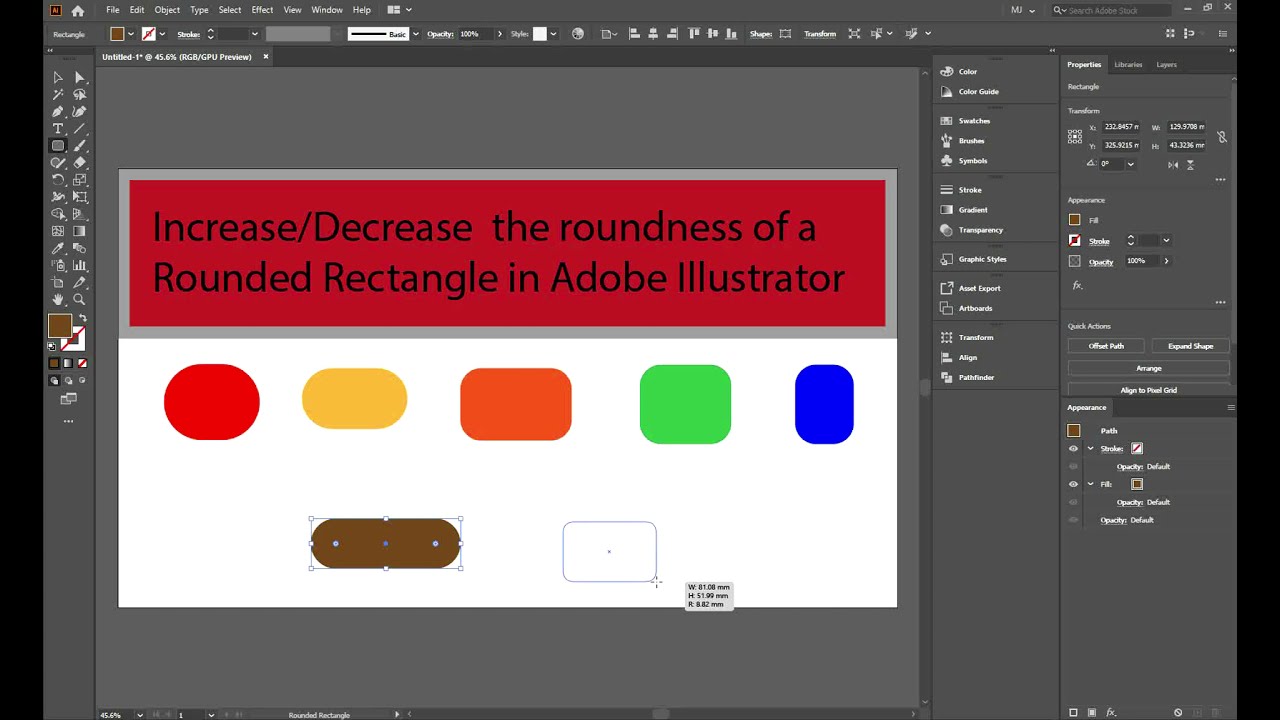Image resolution: width=1280 pixels, height=720 pixels.
Task: Collapse the Stroke row in Appearance
Action: coord(1090,449)
